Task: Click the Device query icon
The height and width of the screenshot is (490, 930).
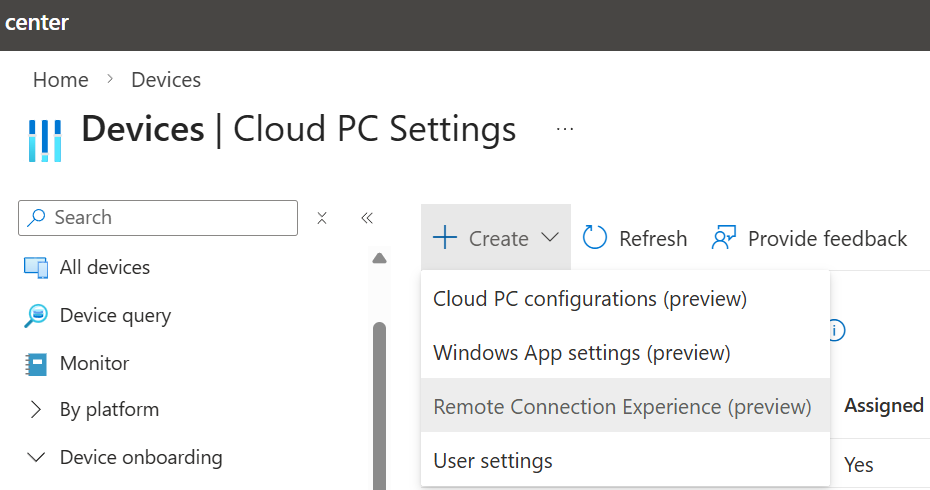Action: coord(36,316)
